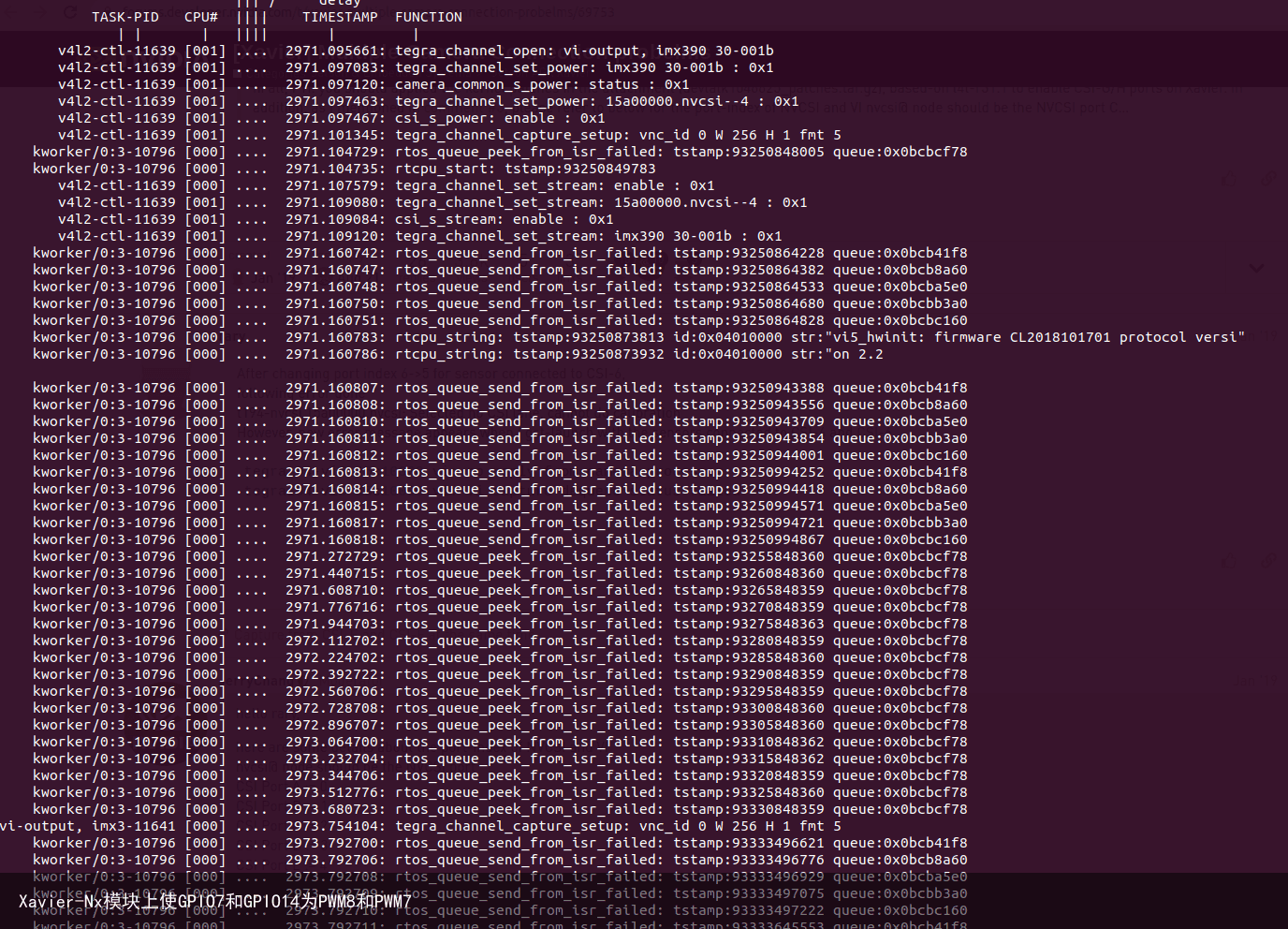This screenshot has height=929, width=1288.
Task: Click the TASK-PID column header
Action: [125, 17]
